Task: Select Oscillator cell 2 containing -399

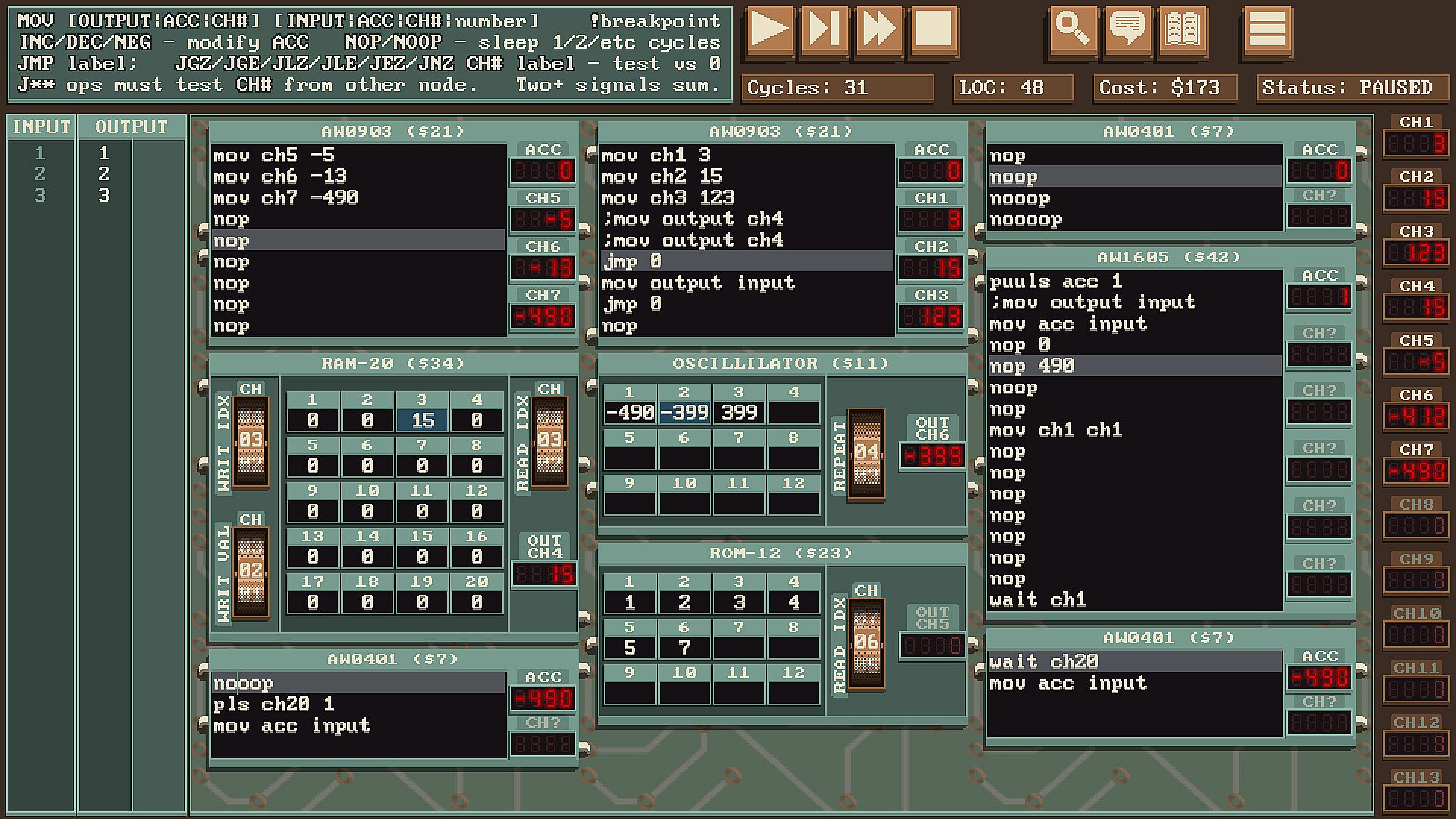Action: pyautogui.click(x=684, y=413)
